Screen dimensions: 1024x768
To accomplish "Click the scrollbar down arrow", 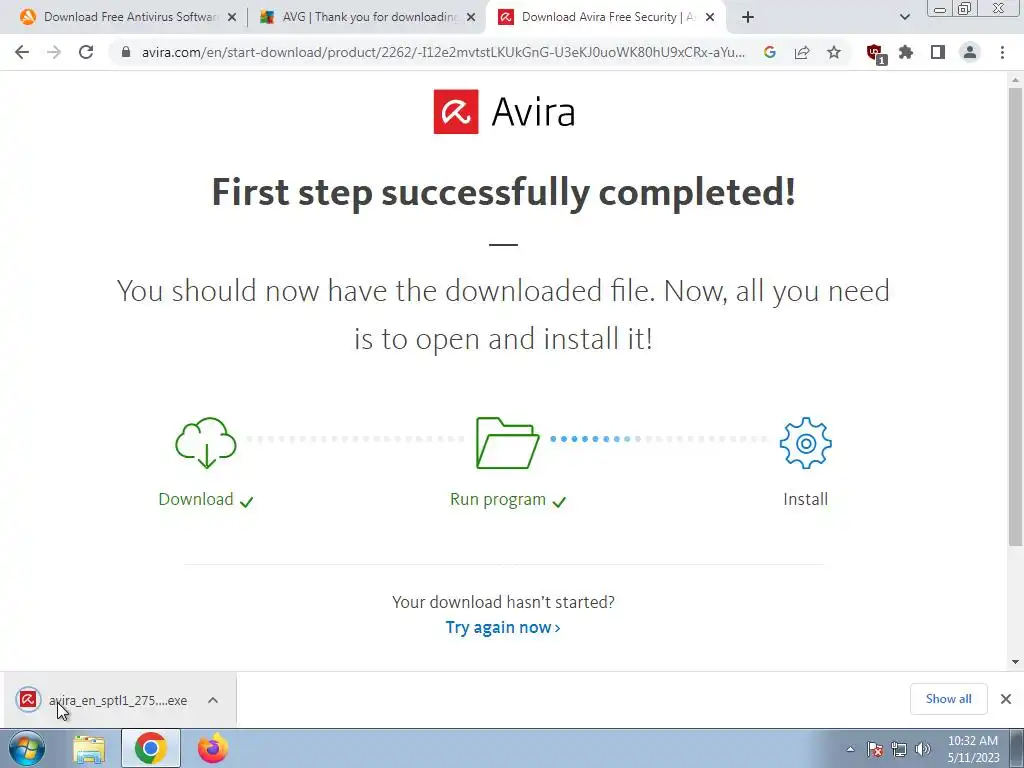I will (1015, 662).
